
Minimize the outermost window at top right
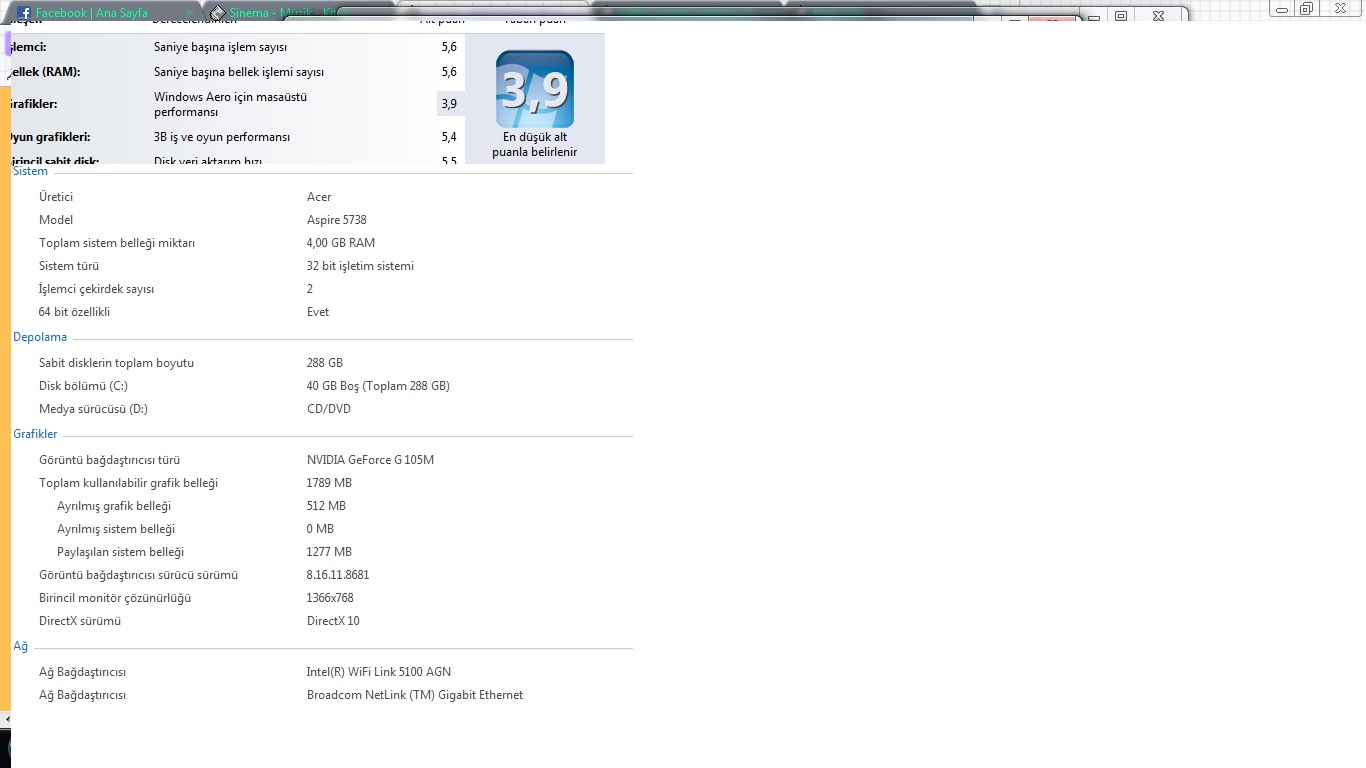(1282, 8)
